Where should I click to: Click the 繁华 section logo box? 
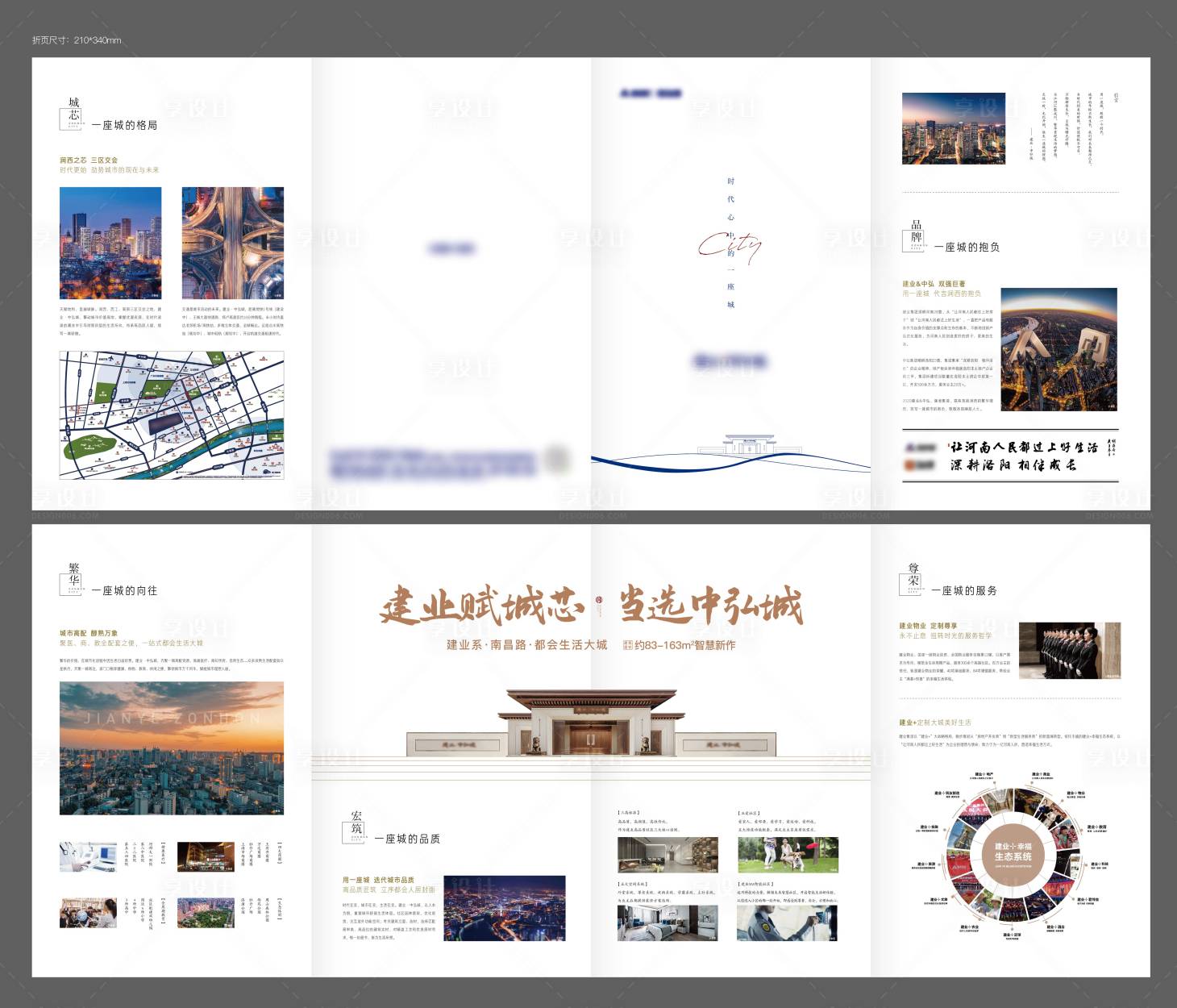[x=73, y=578]
